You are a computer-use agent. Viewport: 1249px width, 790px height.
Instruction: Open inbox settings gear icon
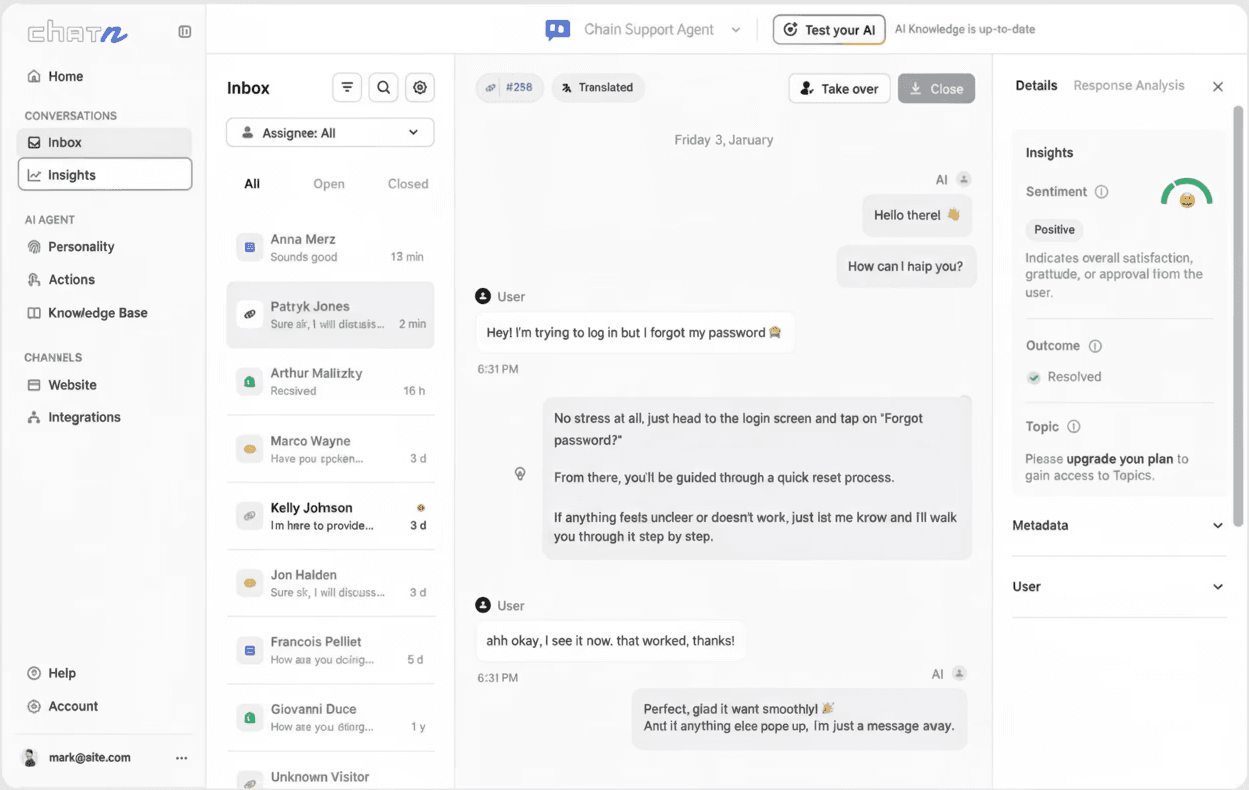tap(420, 88)
